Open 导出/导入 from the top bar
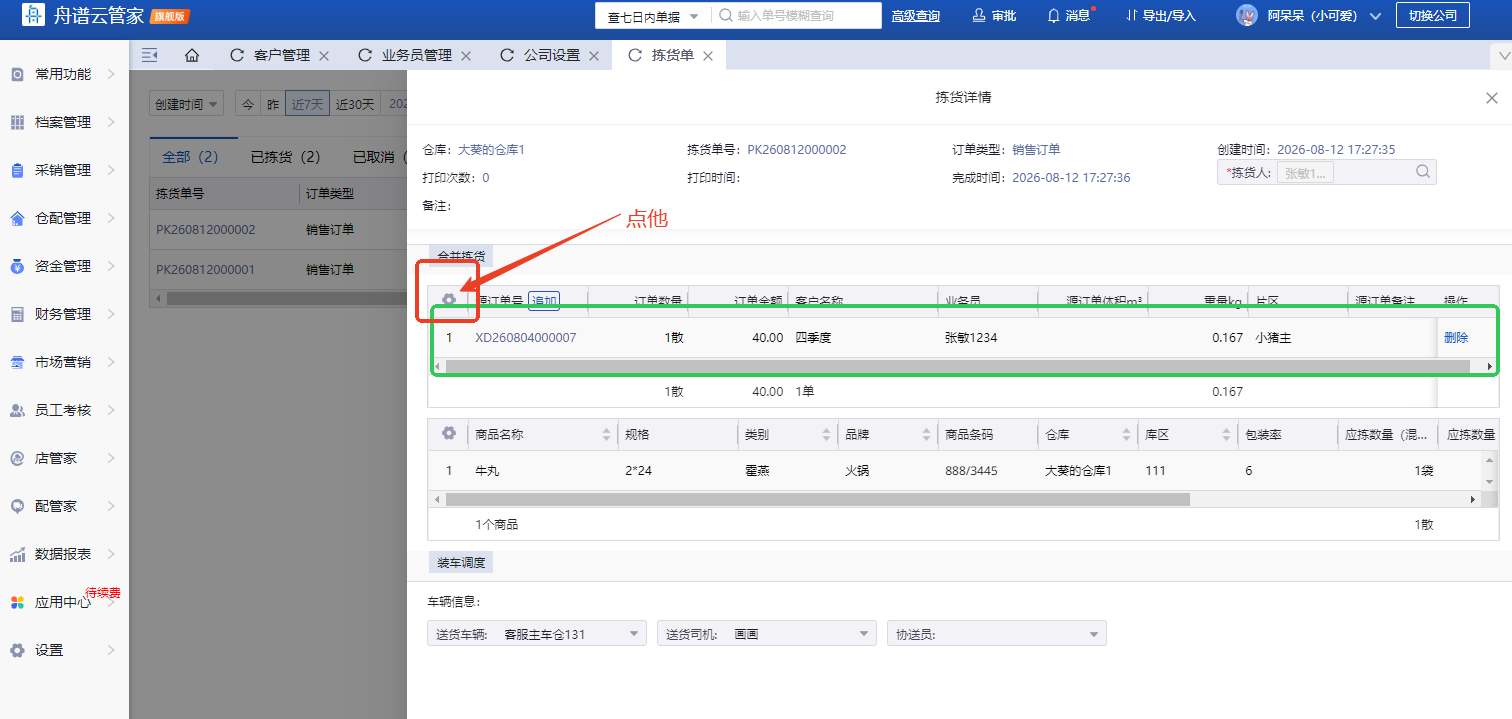The height and width of the screenshot is (719, 1512). point(1160,16)
